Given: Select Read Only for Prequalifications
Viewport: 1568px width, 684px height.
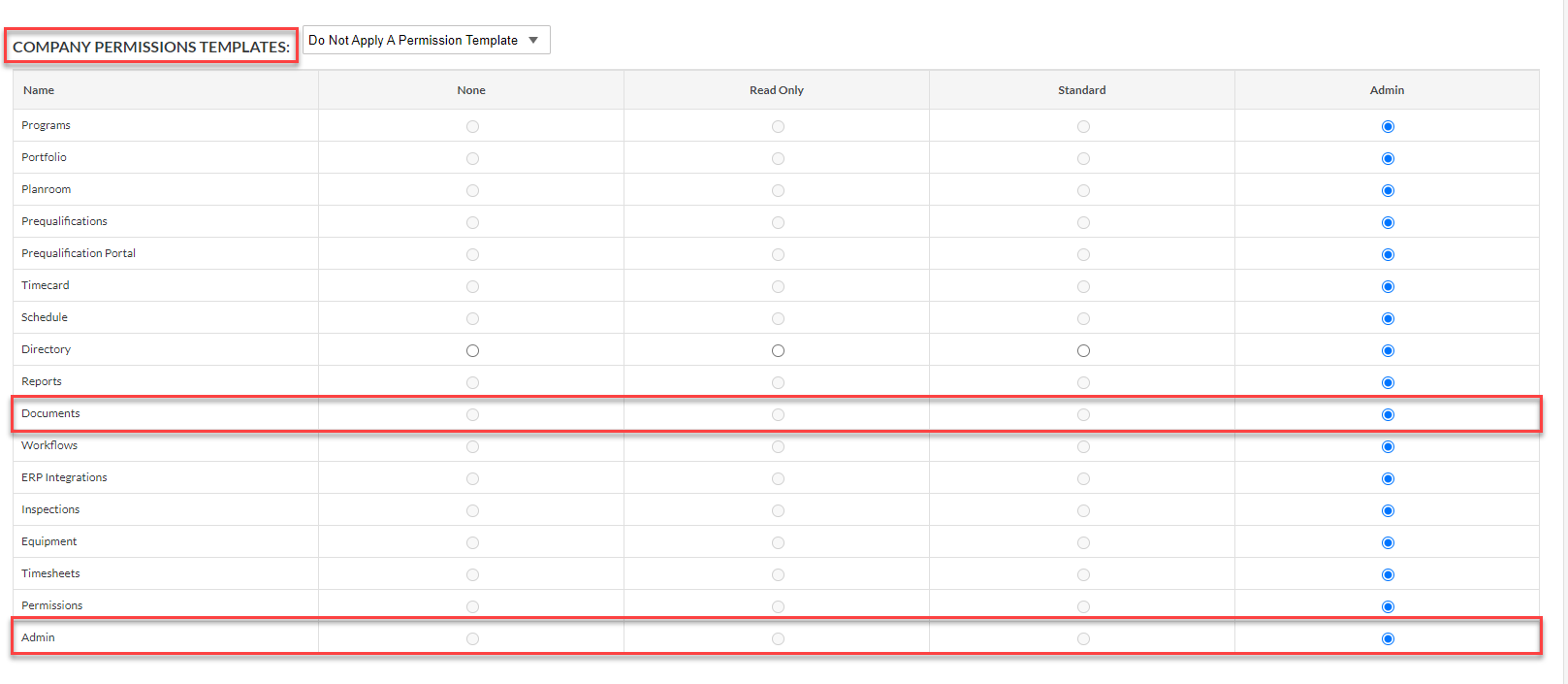Looking at the screenshot, I should 778,222.
